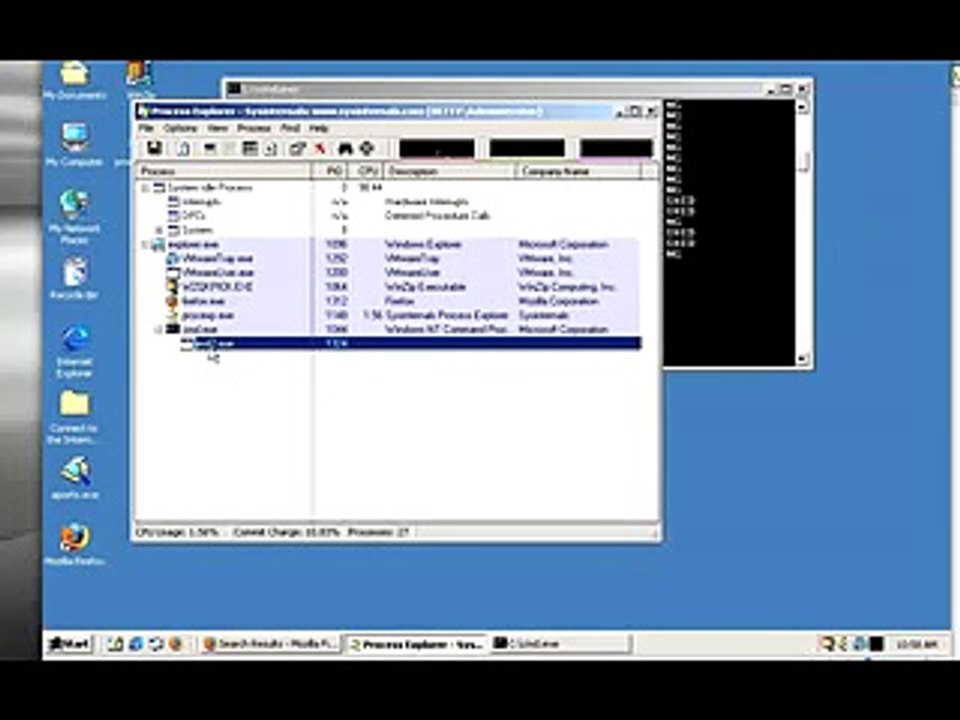960x720 pixels.
Task: Click the Commit Charge status bar entry
Action: (x=286, y=533)
